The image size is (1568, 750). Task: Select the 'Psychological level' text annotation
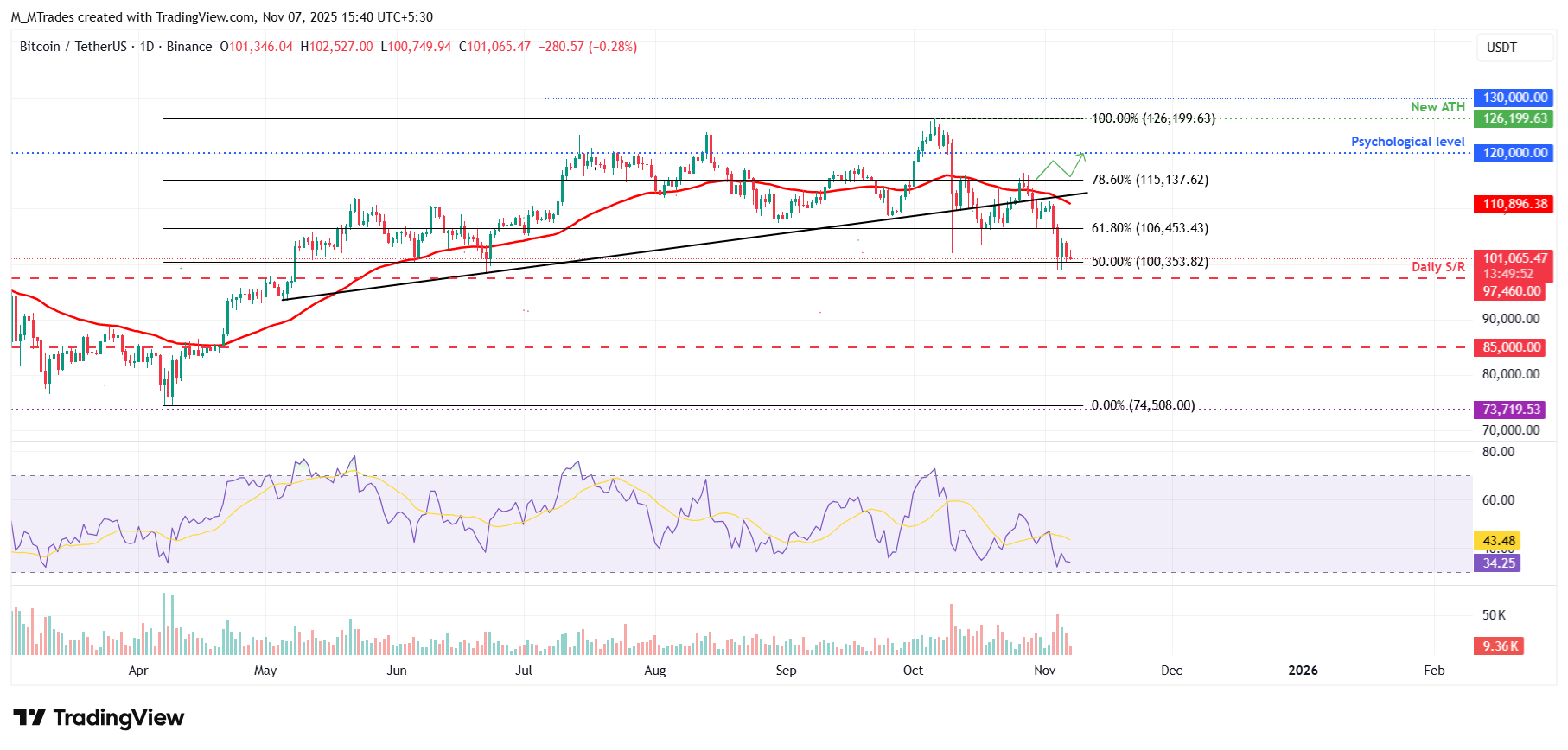pyautogui.click(x=1407, y=142)
